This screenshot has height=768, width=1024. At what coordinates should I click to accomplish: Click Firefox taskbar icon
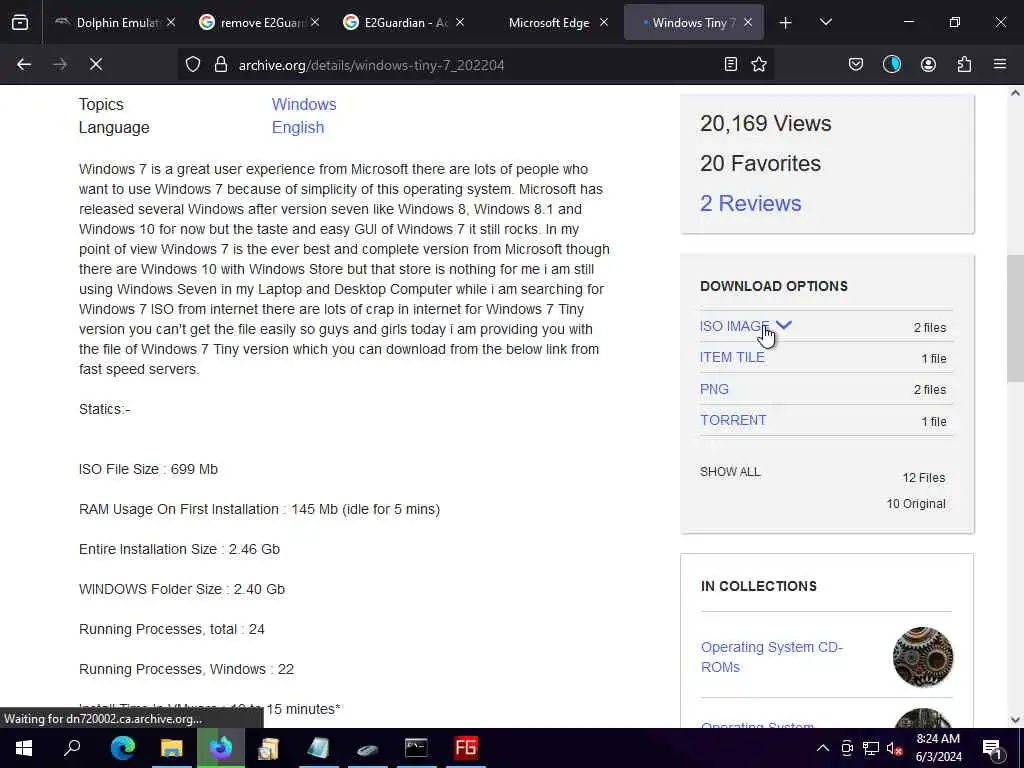coord(221,748)
